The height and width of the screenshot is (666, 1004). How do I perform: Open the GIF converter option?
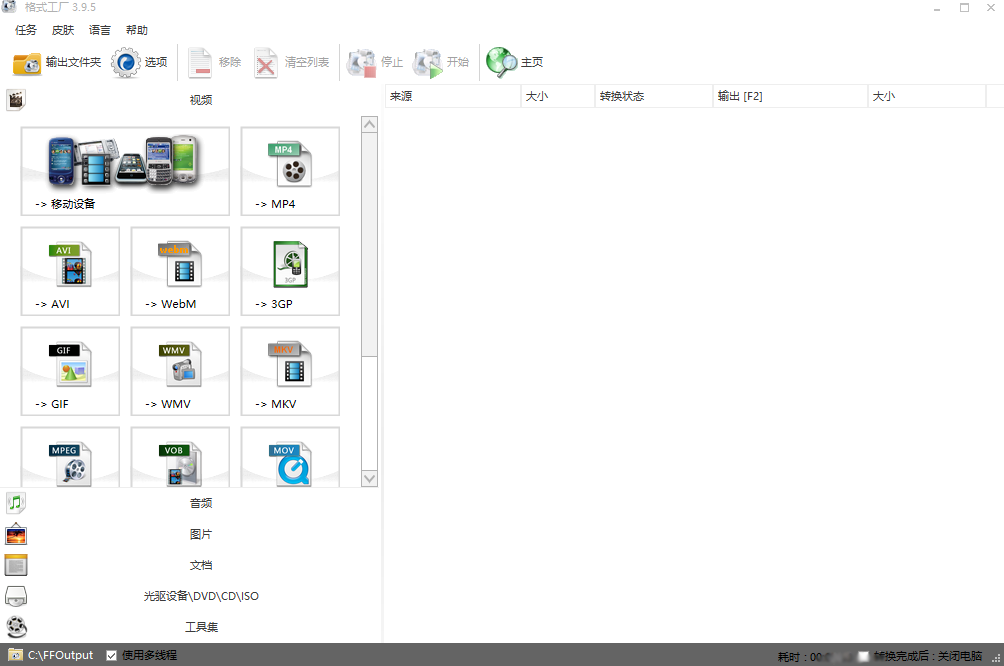click(x=70, y=371)
